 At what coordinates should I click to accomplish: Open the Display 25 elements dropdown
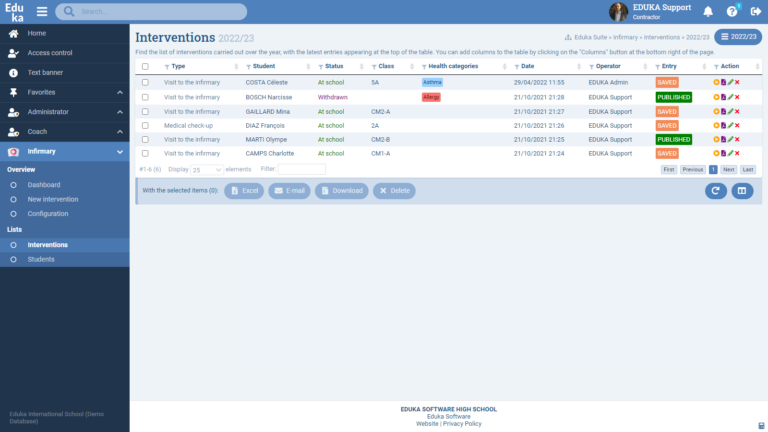coord(207,170)
